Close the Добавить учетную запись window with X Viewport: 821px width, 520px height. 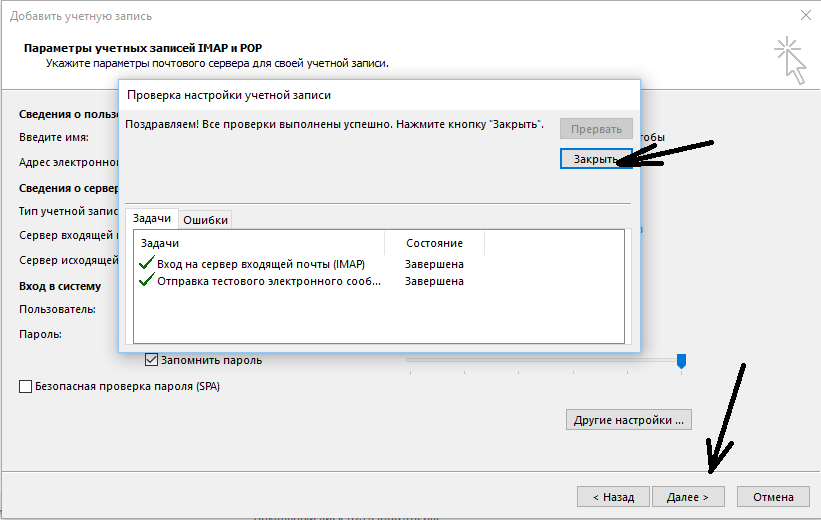click(806, 15)
